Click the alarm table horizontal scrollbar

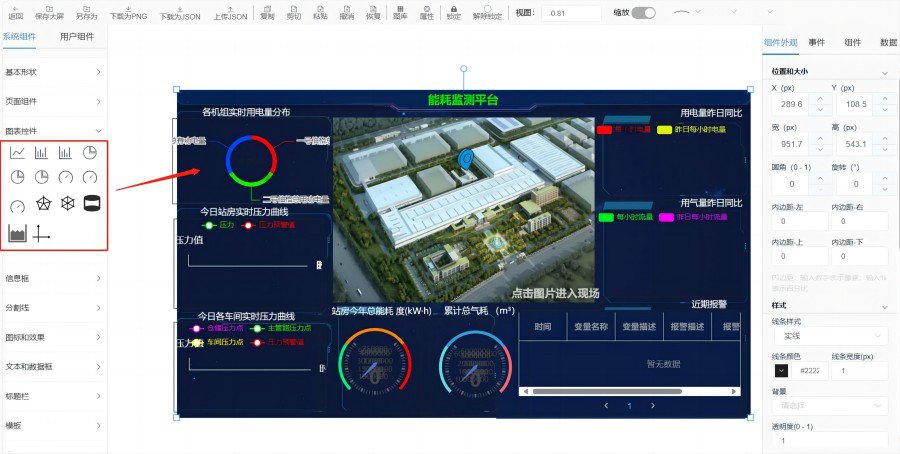click(x=607, y=391)
